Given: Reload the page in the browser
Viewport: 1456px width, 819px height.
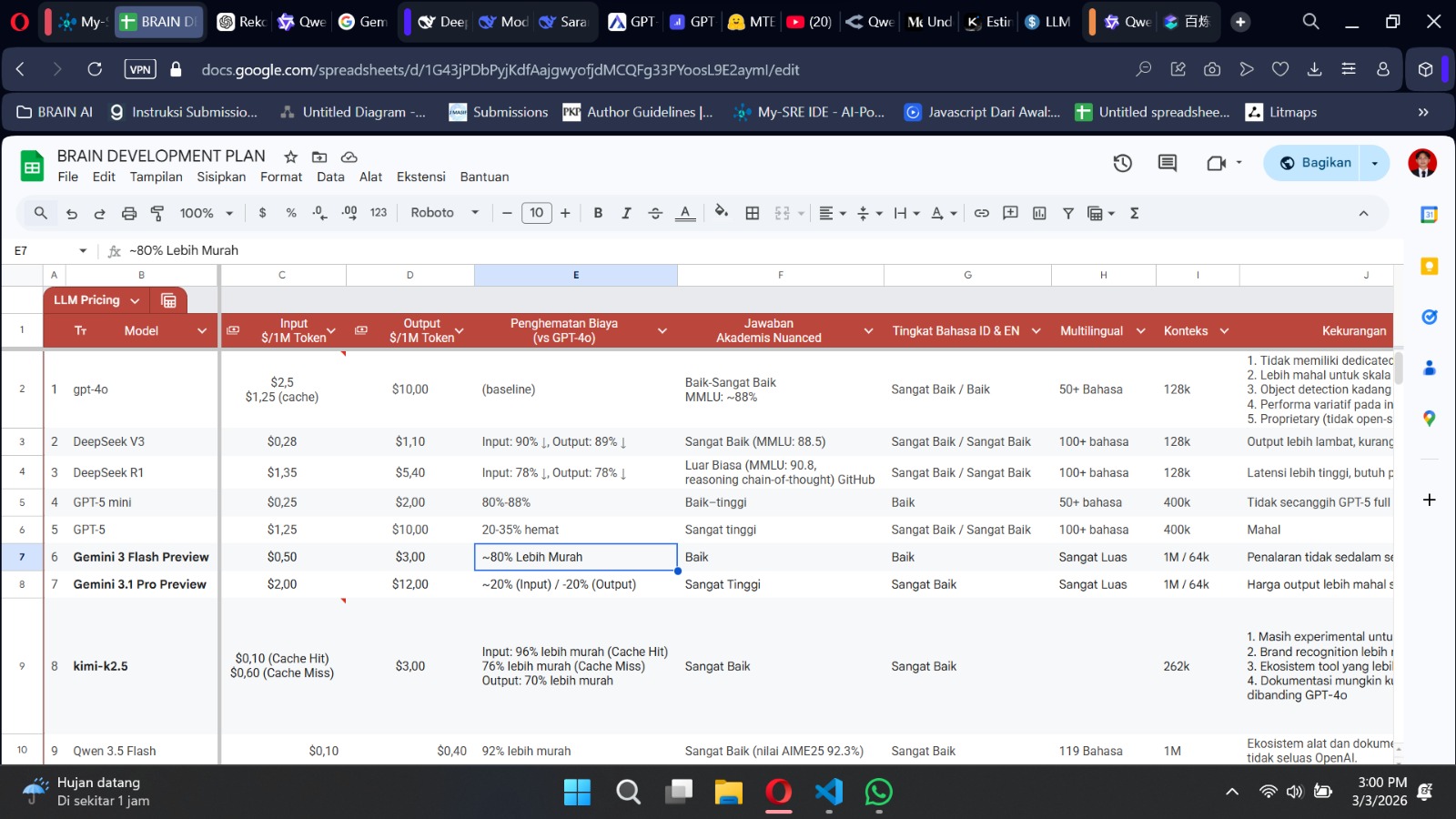Looking at the screenshot, I should point(95,69).
